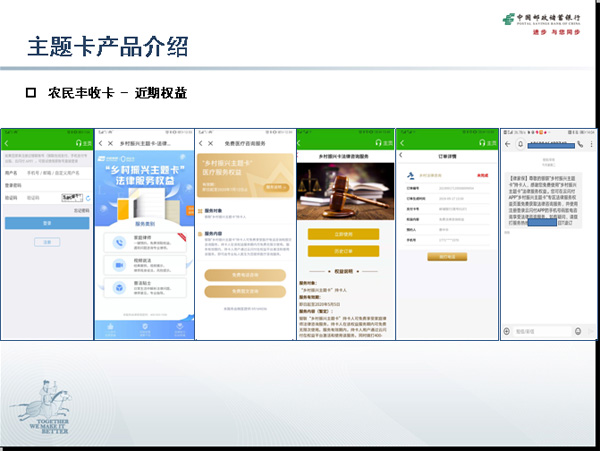Tap the 历史订单 gold button

(344, 249)
